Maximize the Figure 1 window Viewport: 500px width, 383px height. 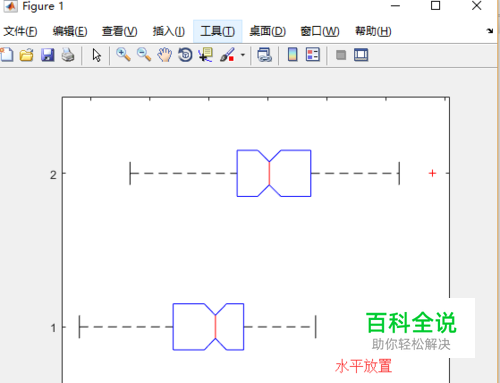(x=435, y=6)
